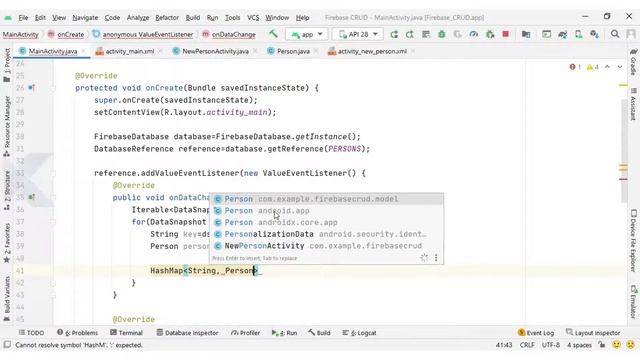The image size is (640, 360).
Task: Open the AVD Manager icon
Action: click(578, 34)
